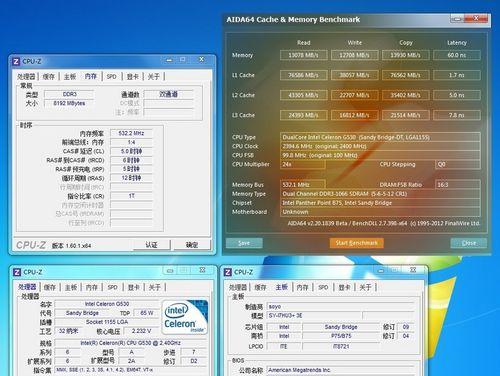The height and width of the screenshot is (376, 500).
Task: Click L1 Cache Latency 1.7 ns
Action: coord(457,75)
